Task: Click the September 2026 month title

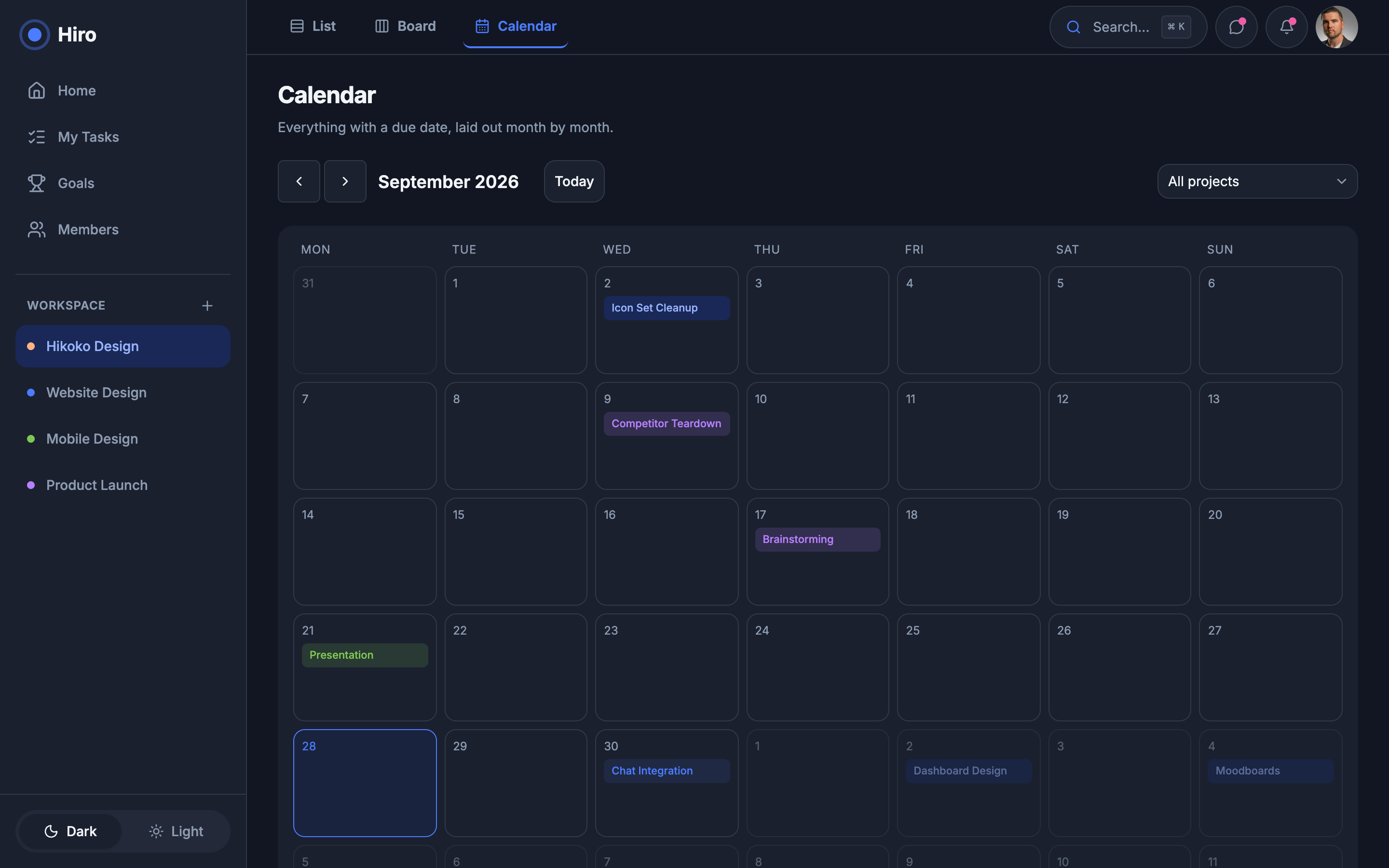Action: click(448, 181)
